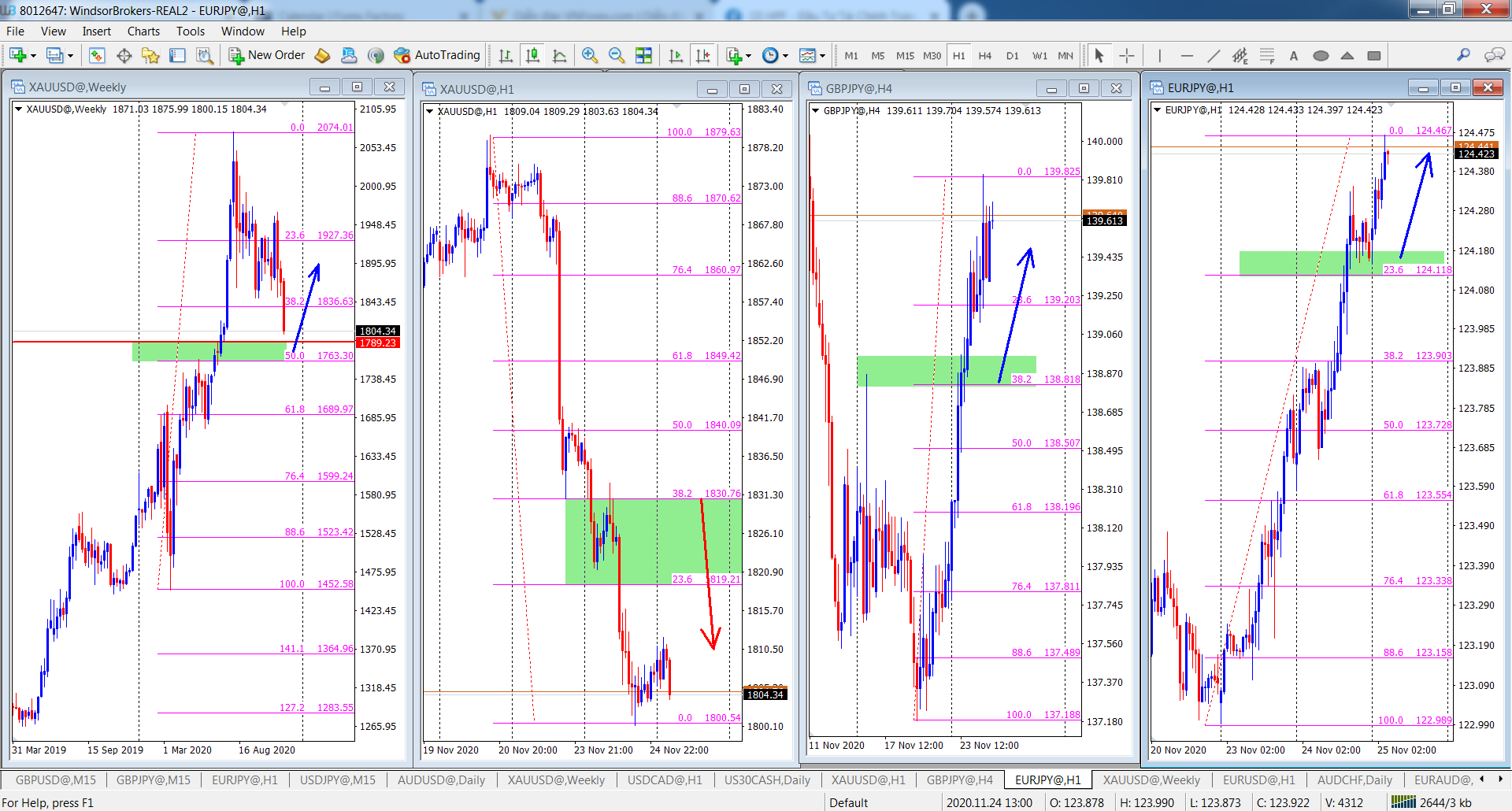Toggle chart auto scroll
This screenshot has height=811, width=1512.
click(676, 55)
